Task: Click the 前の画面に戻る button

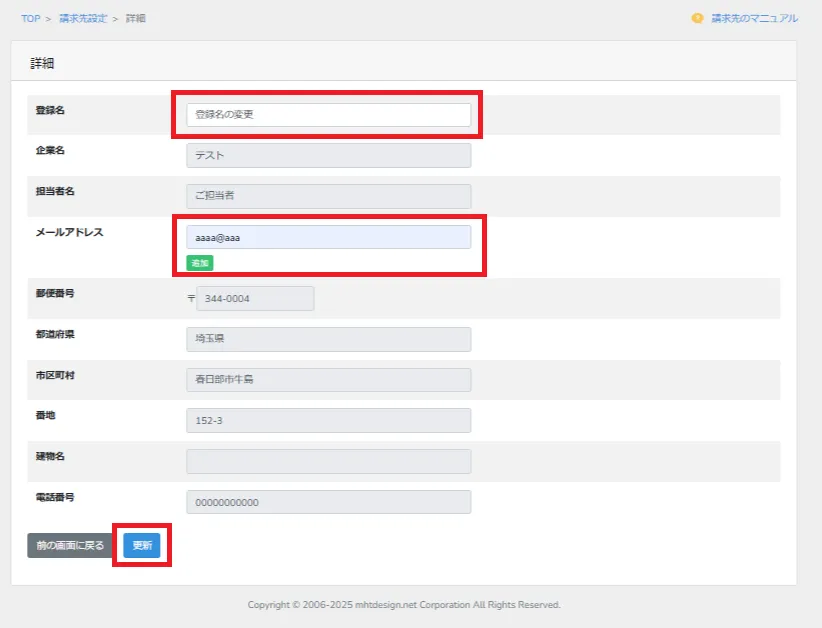Action: 70,546
